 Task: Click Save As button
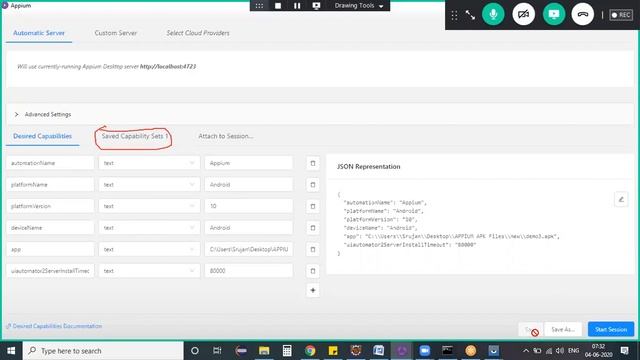563,329
